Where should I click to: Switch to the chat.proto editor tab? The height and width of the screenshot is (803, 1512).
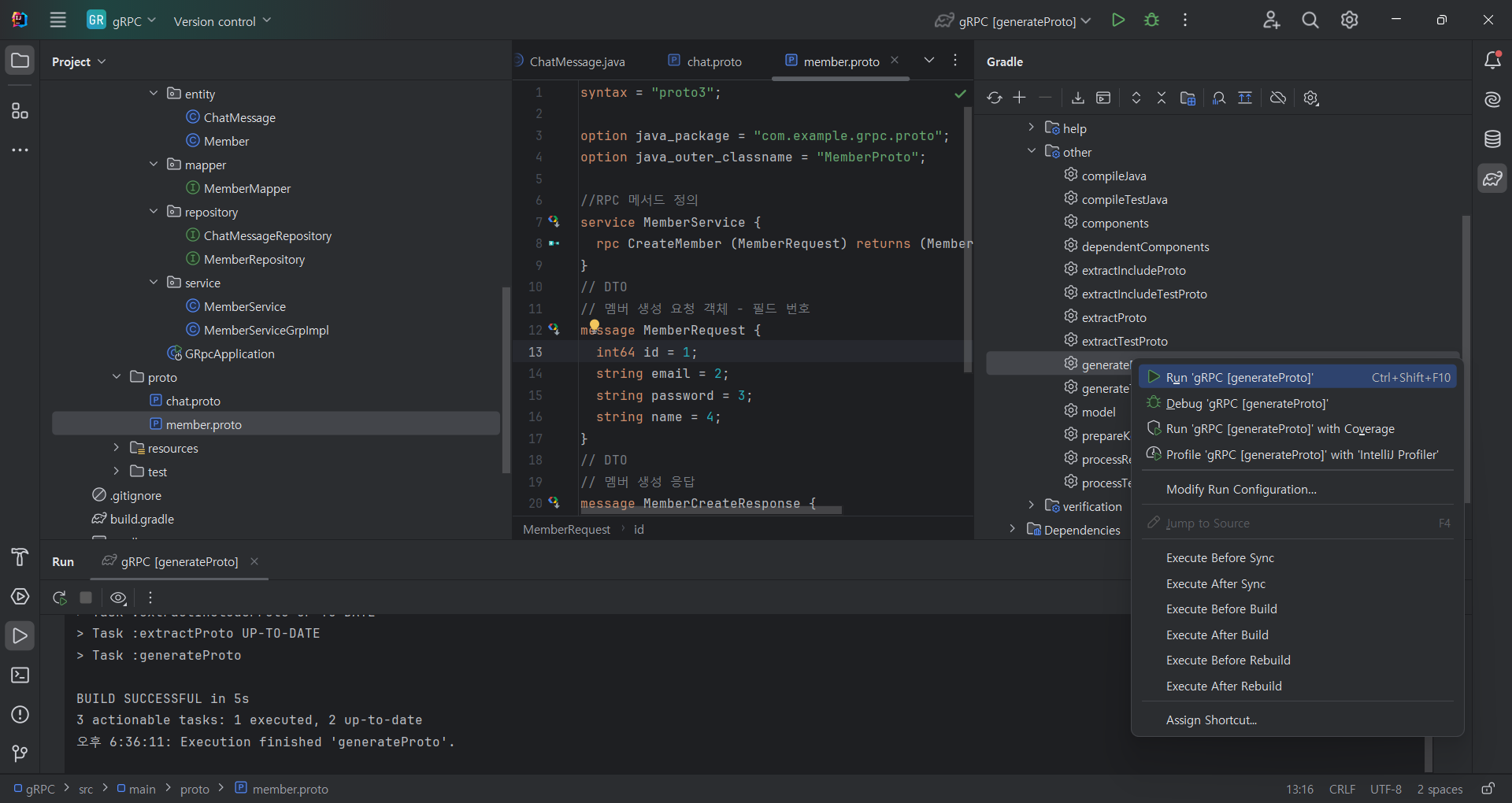(705, 61)
